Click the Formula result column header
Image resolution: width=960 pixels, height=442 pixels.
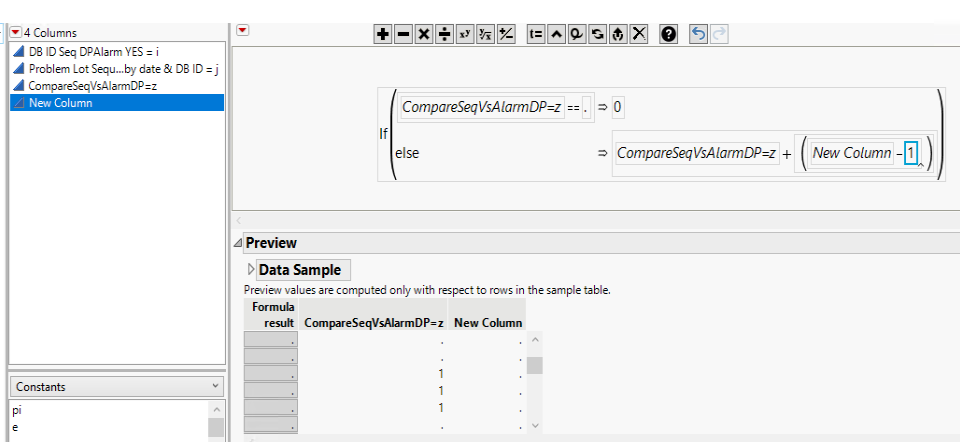272,315
